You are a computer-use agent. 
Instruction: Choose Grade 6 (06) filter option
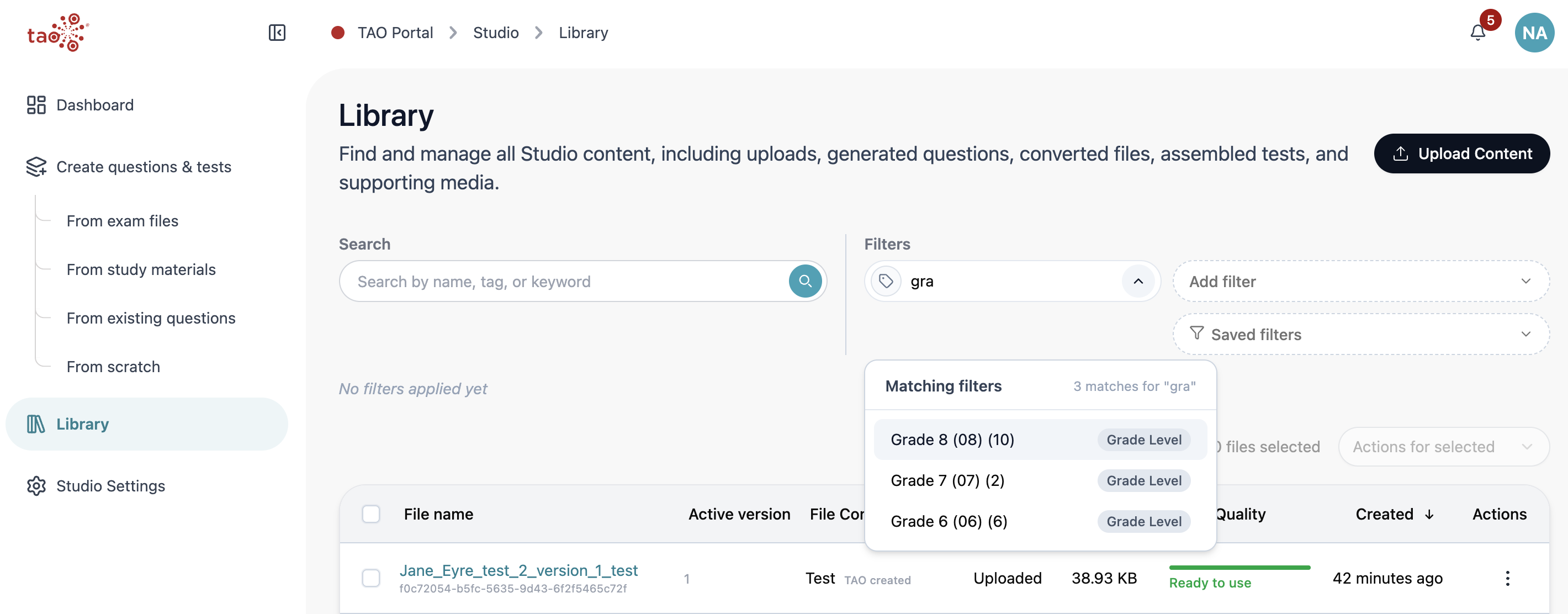[1040, 521]
